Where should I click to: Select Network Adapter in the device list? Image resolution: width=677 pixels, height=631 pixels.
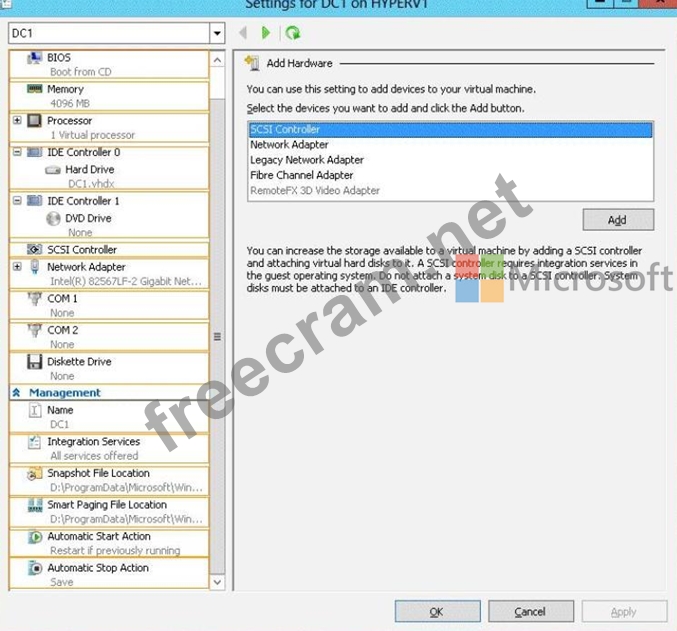(450, 145)
